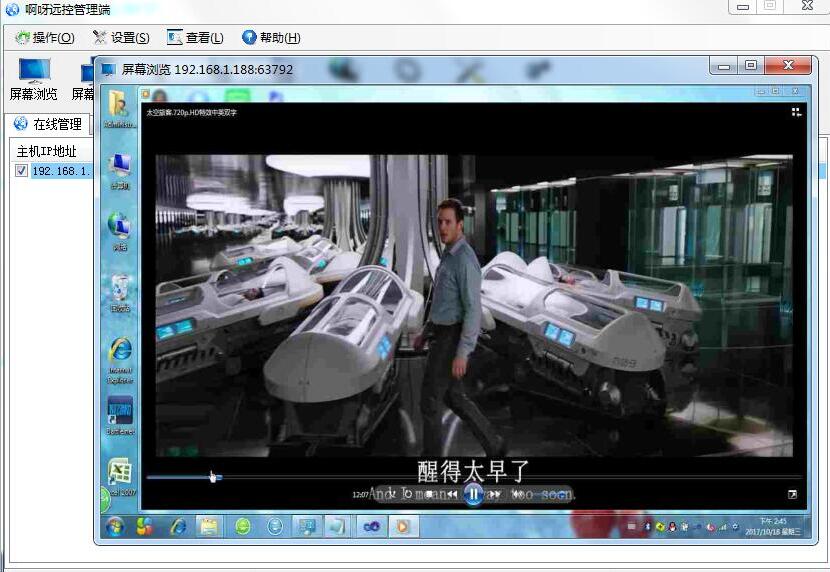Click the monitor app icon in remote taskbar
The height and width of the screenshot is (572, 830).
point(307,526)
